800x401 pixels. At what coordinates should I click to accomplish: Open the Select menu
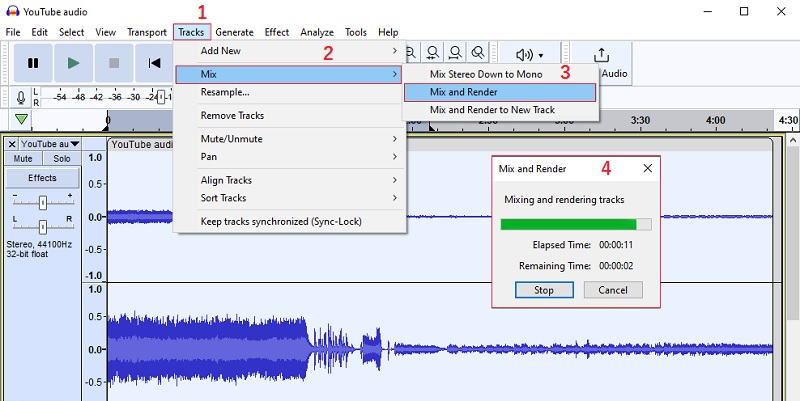click(71, 32)
